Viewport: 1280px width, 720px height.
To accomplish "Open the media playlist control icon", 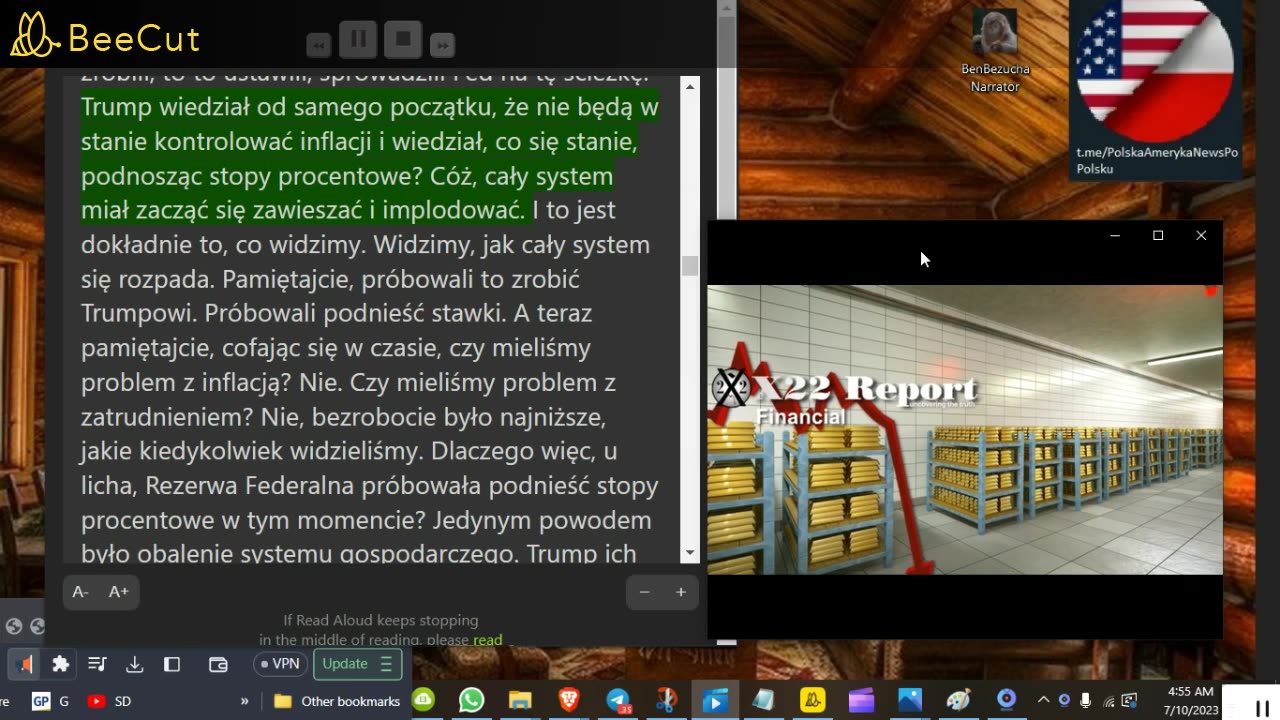I will coord(97,664).
